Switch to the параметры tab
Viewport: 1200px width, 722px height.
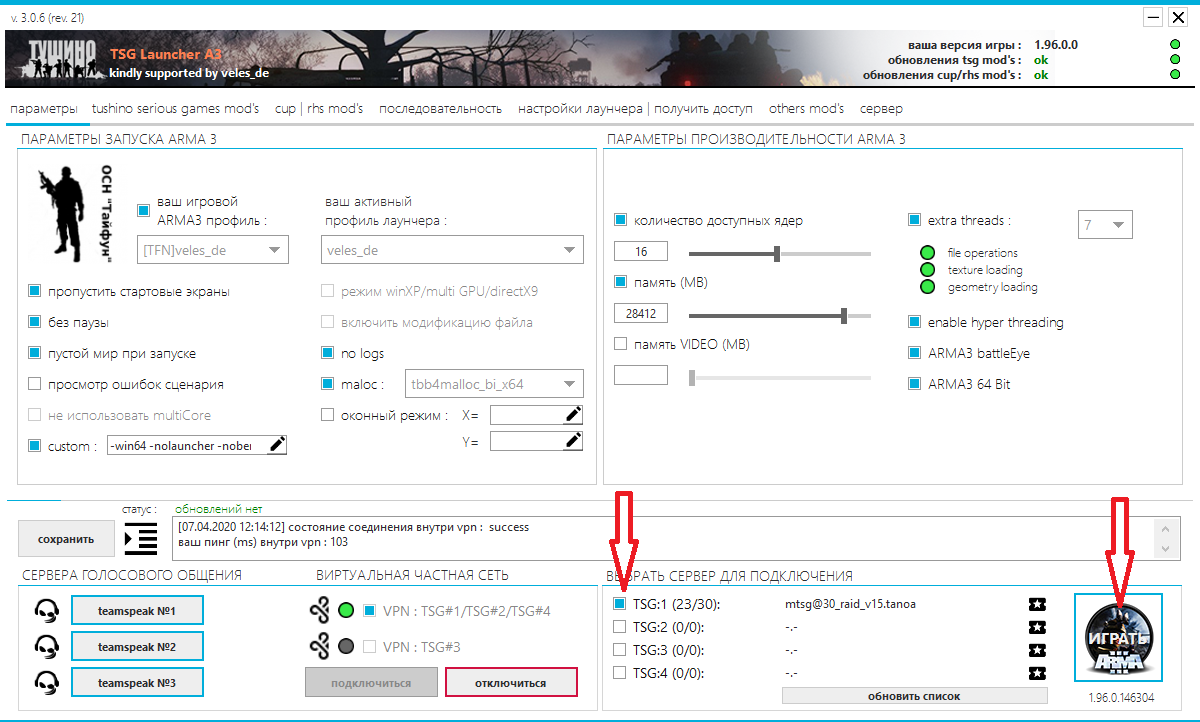pos(42,108)
